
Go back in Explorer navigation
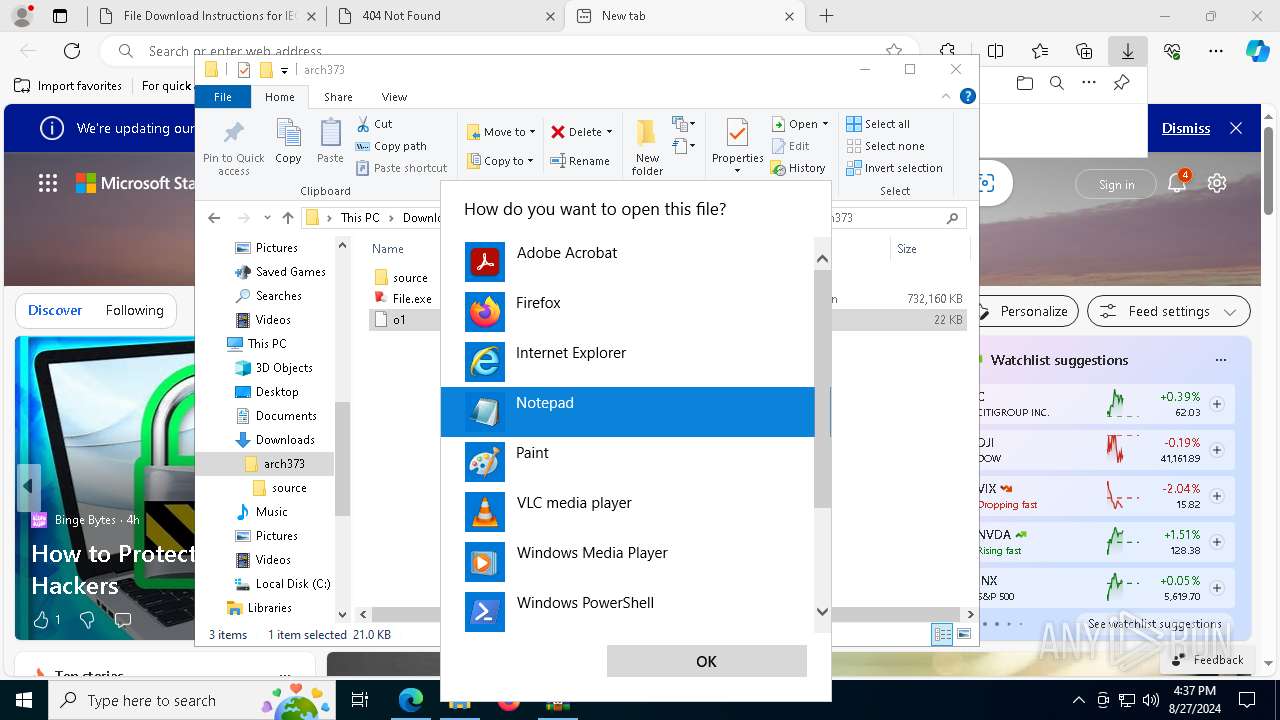214,218
